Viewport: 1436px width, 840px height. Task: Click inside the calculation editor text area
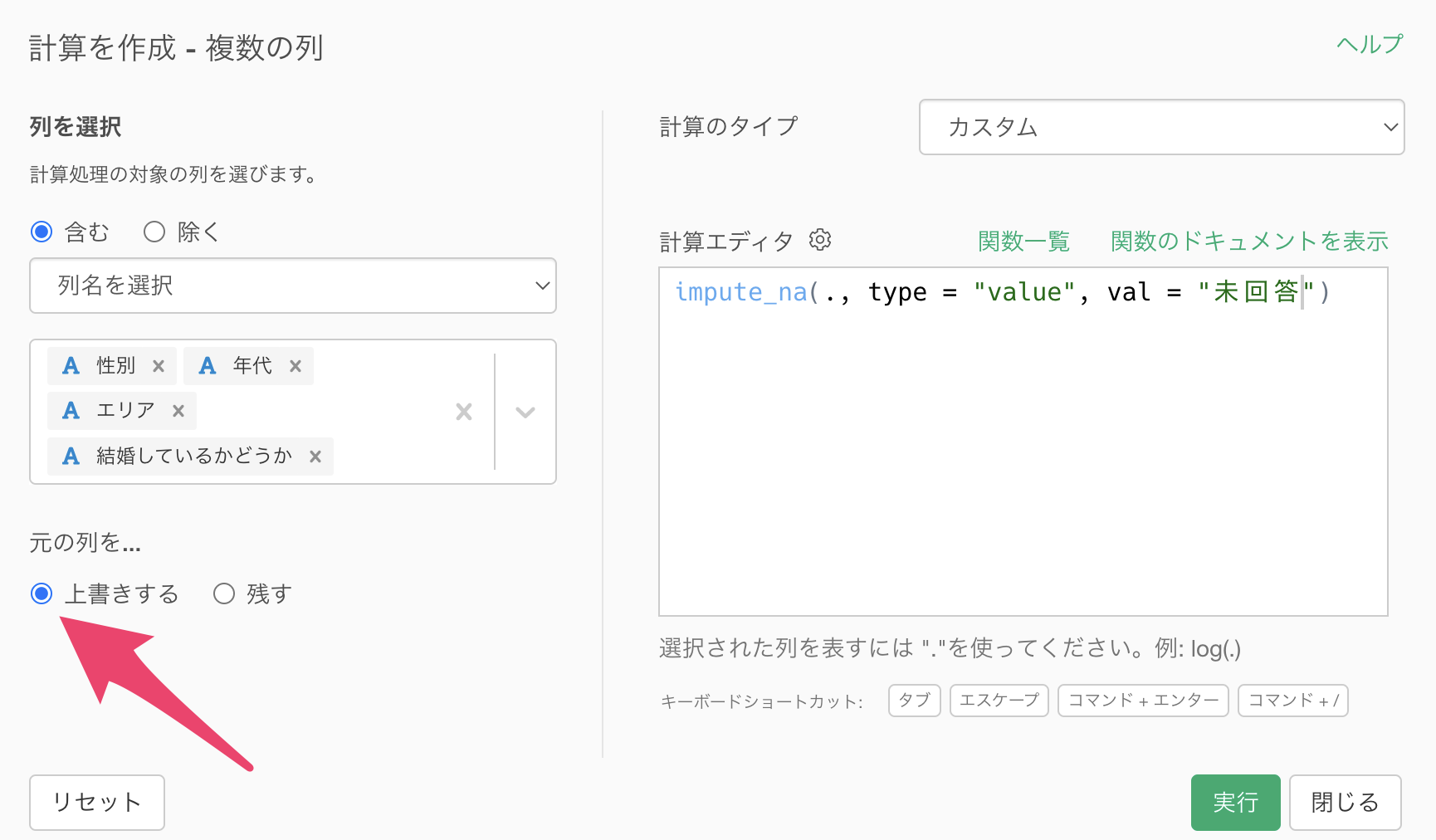(x=1023, y=457)
